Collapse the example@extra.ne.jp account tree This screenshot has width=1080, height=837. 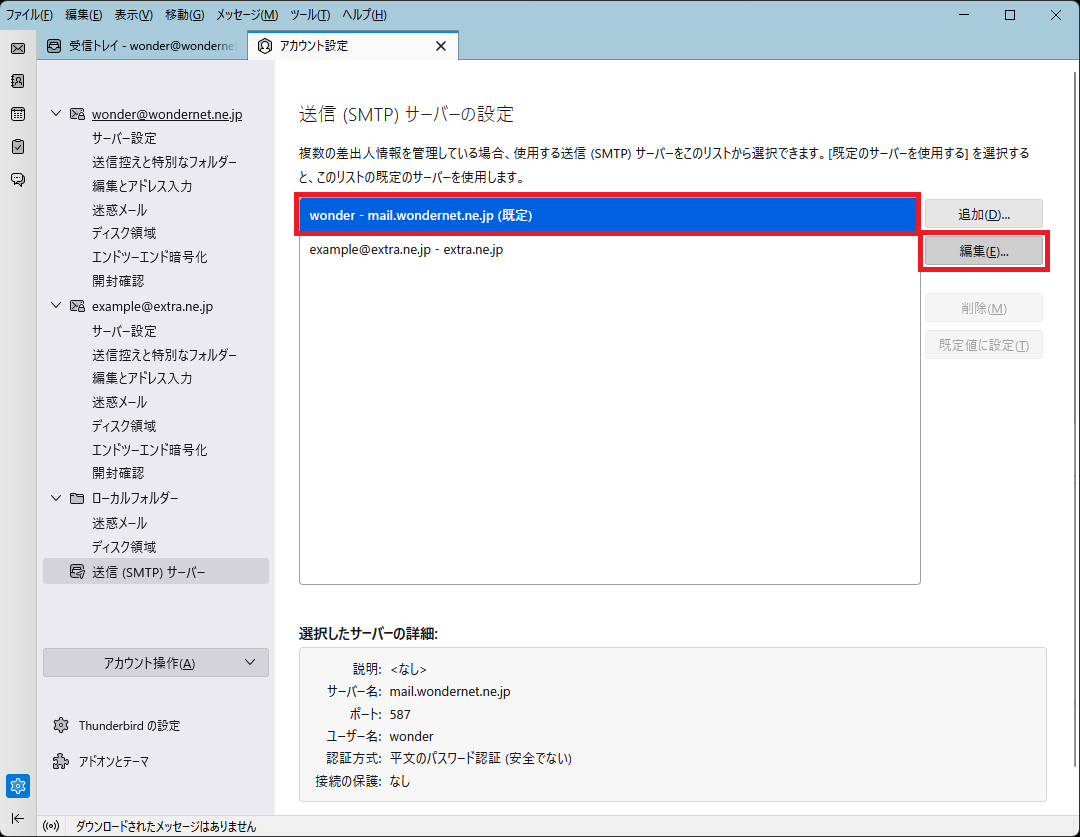tap(56, 306)
